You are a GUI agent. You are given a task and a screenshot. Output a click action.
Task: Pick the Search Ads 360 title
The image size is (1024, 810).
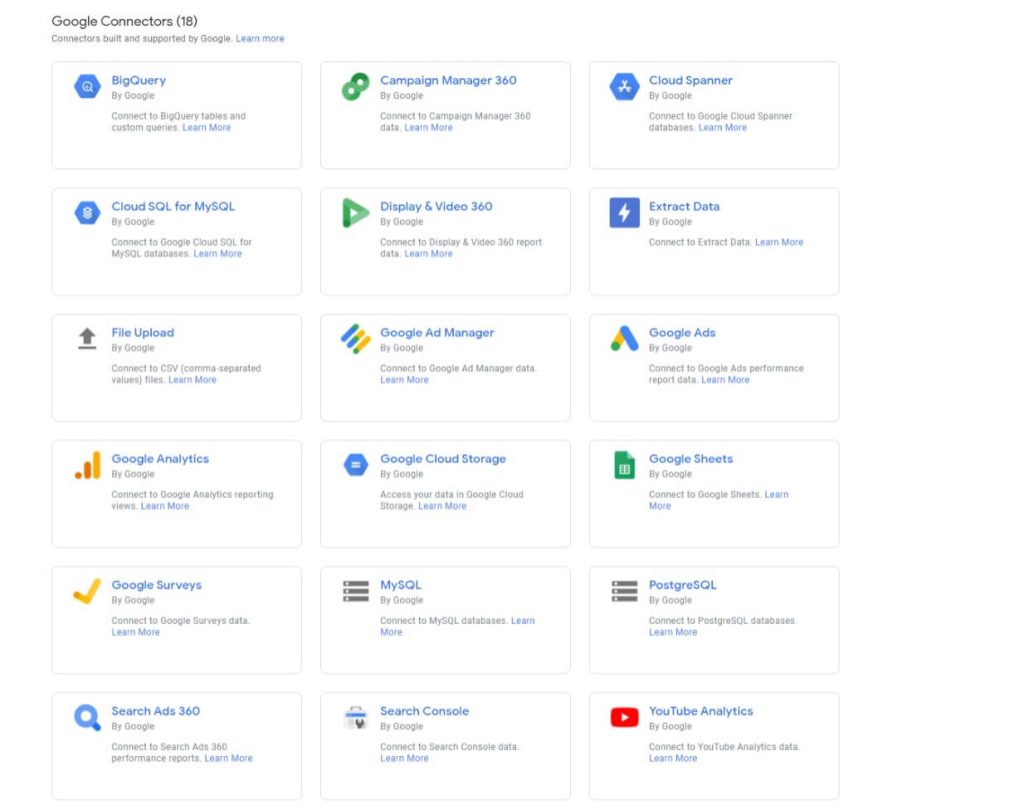coord(155,711)
